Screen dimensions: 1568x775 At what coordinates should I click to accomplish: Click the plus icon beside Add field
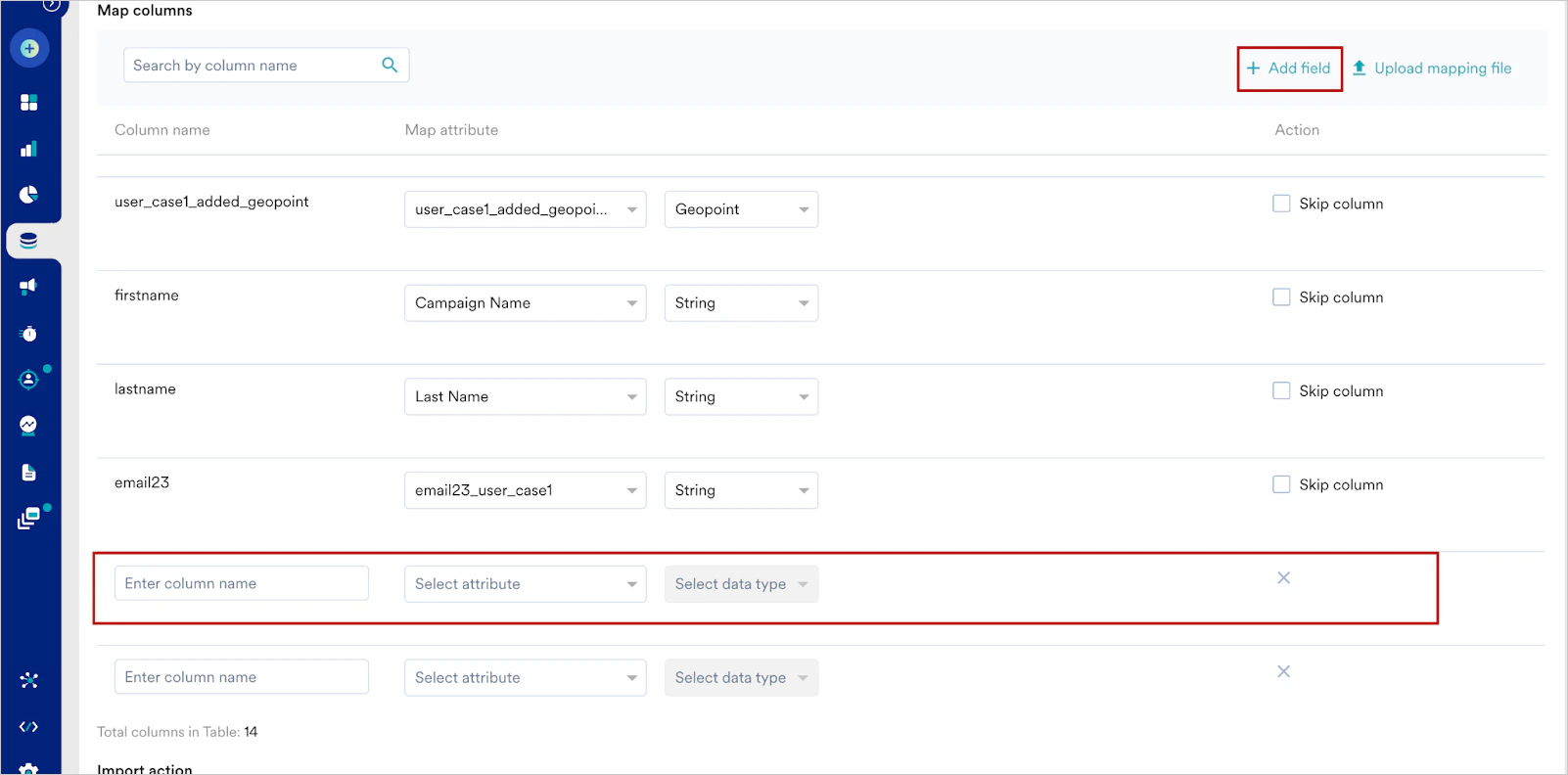1253,68
